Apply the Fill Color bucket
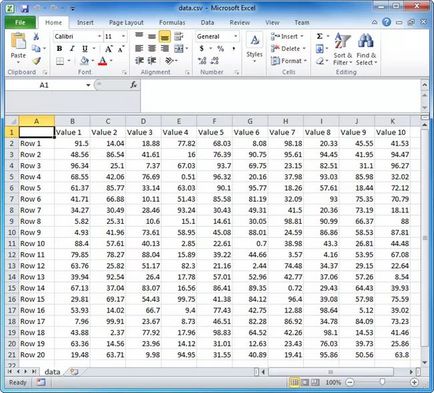Viewport: 434px width, 393px height. click(85, 61)
